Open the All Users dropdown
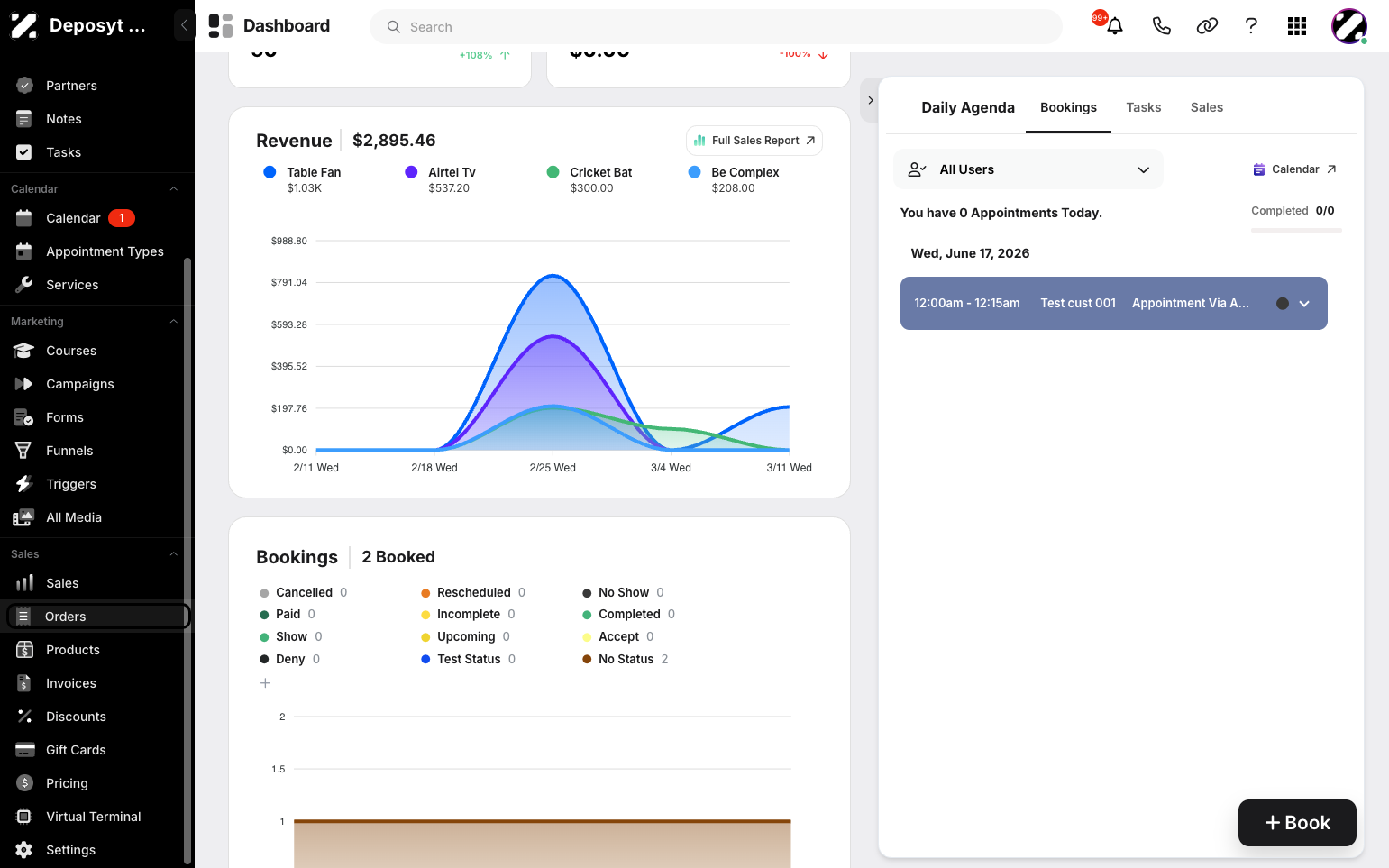 (x=1028, y=169)
